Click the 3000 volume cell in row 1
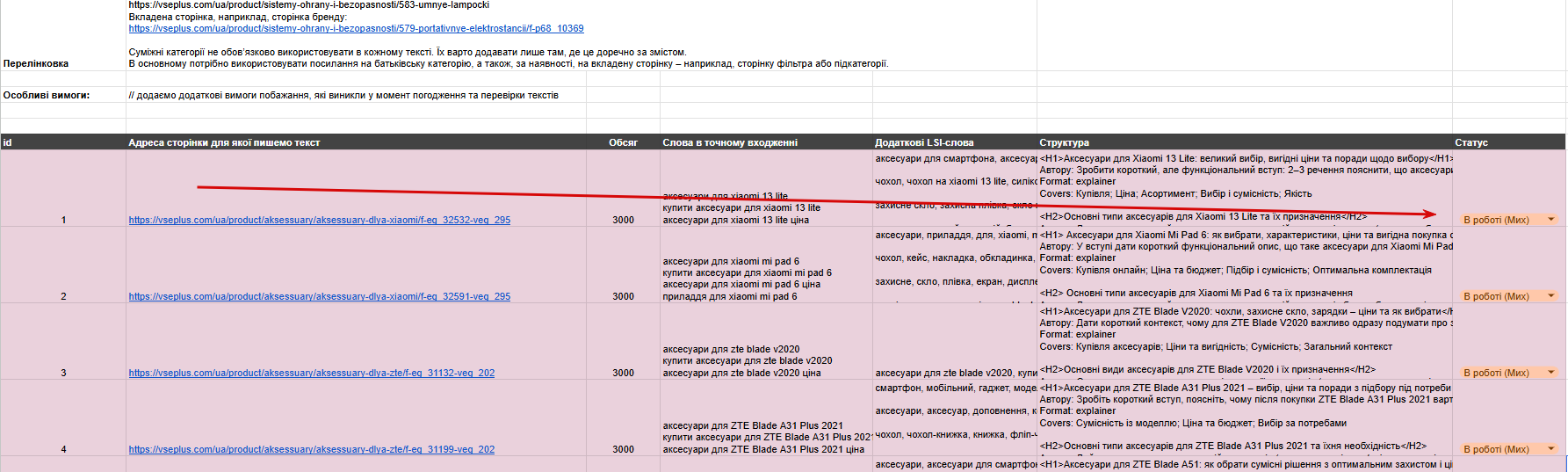 tap(623, 188)
